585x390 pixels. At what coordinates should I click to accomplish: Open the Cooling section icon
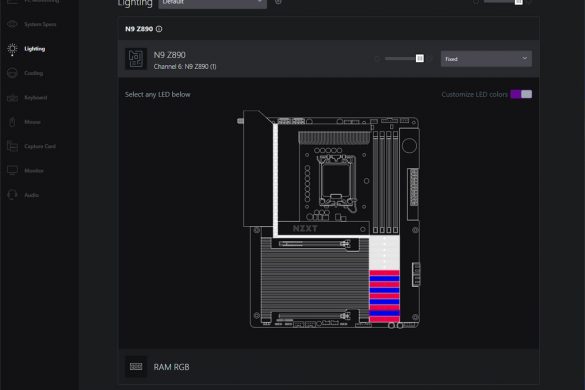pos(12,73)
